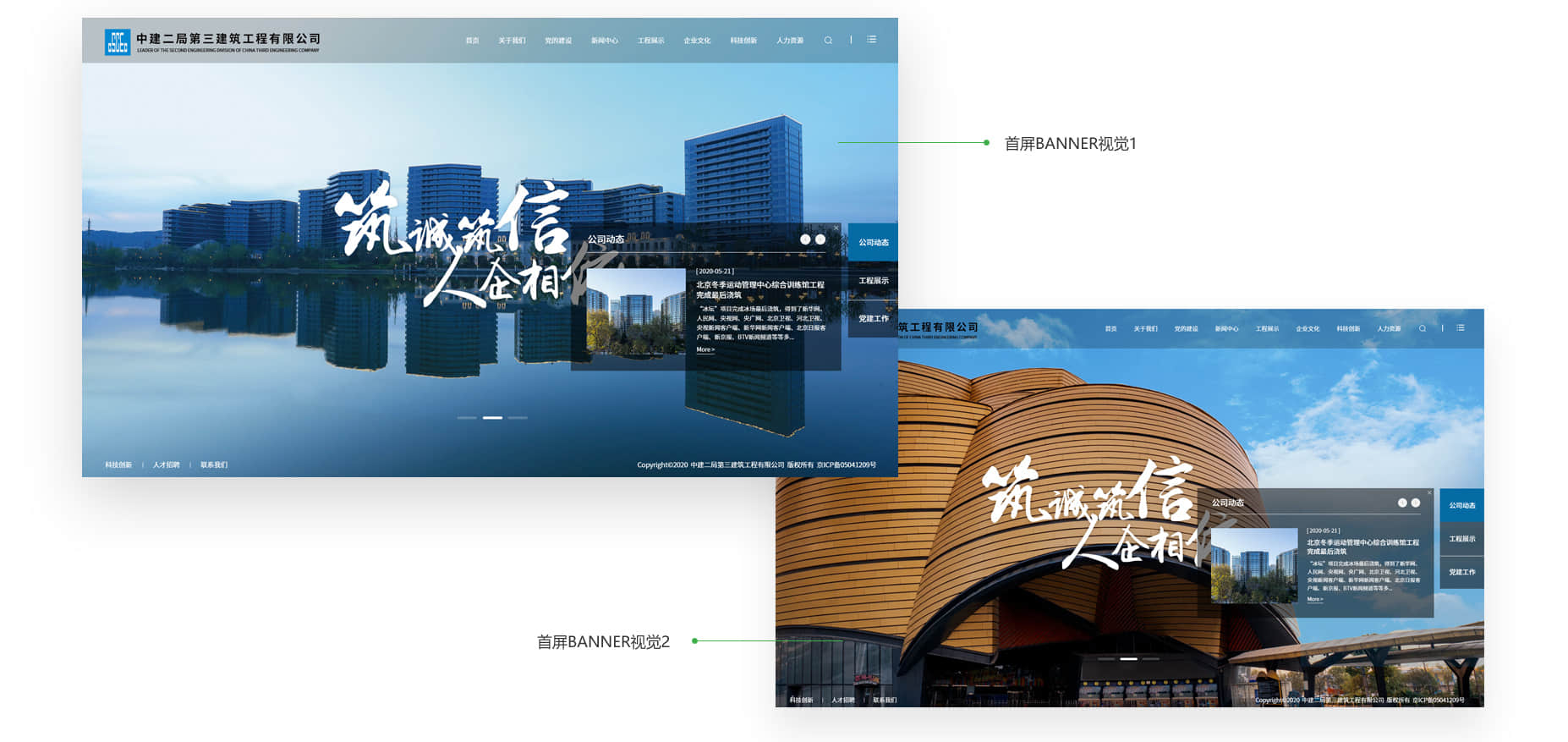The width and height of the screenshot is (1568, 742).
Task: Click 人力资源 in the second banner's navigation
Action: pos(1389,328)
